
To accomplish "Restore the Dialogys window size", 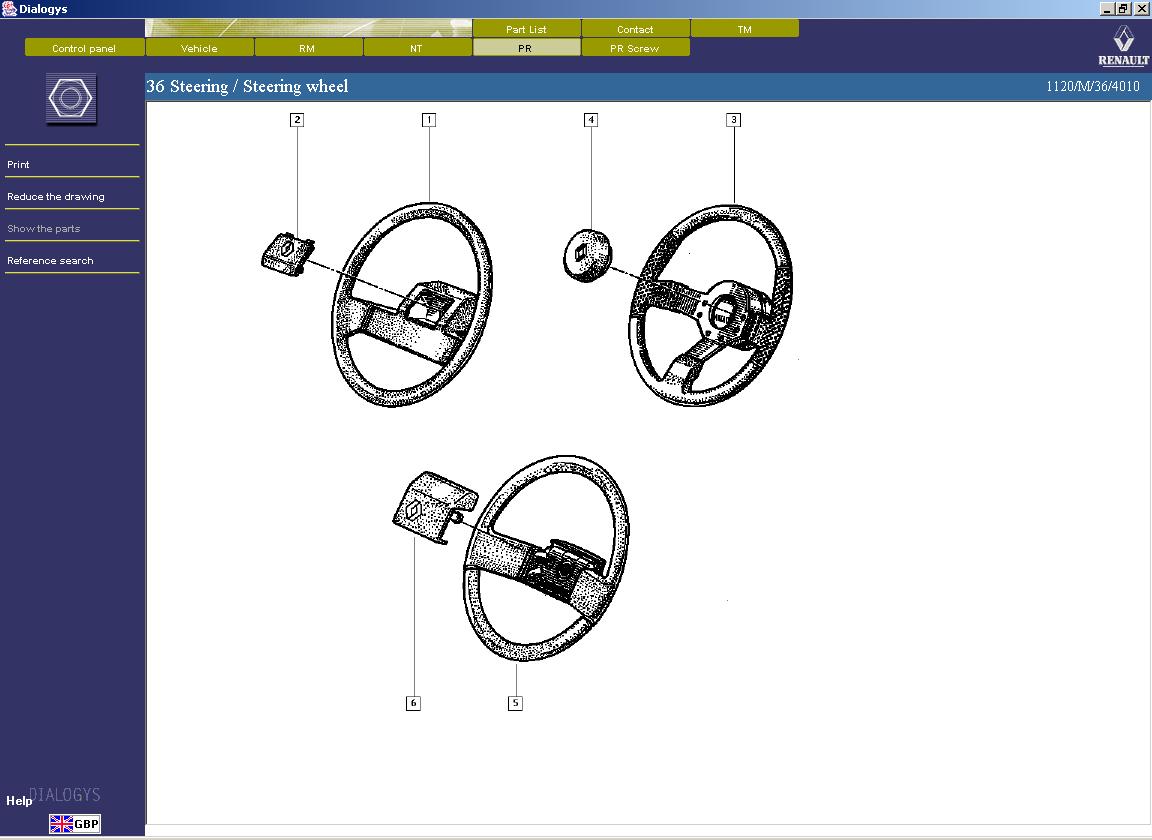I will click(1123, 9).
